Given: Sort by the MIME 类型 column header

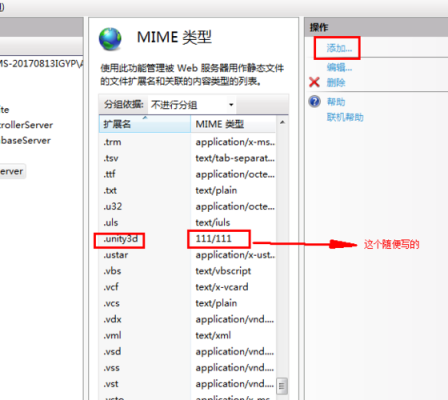Looking at the screenshot, I should [233, 124].
